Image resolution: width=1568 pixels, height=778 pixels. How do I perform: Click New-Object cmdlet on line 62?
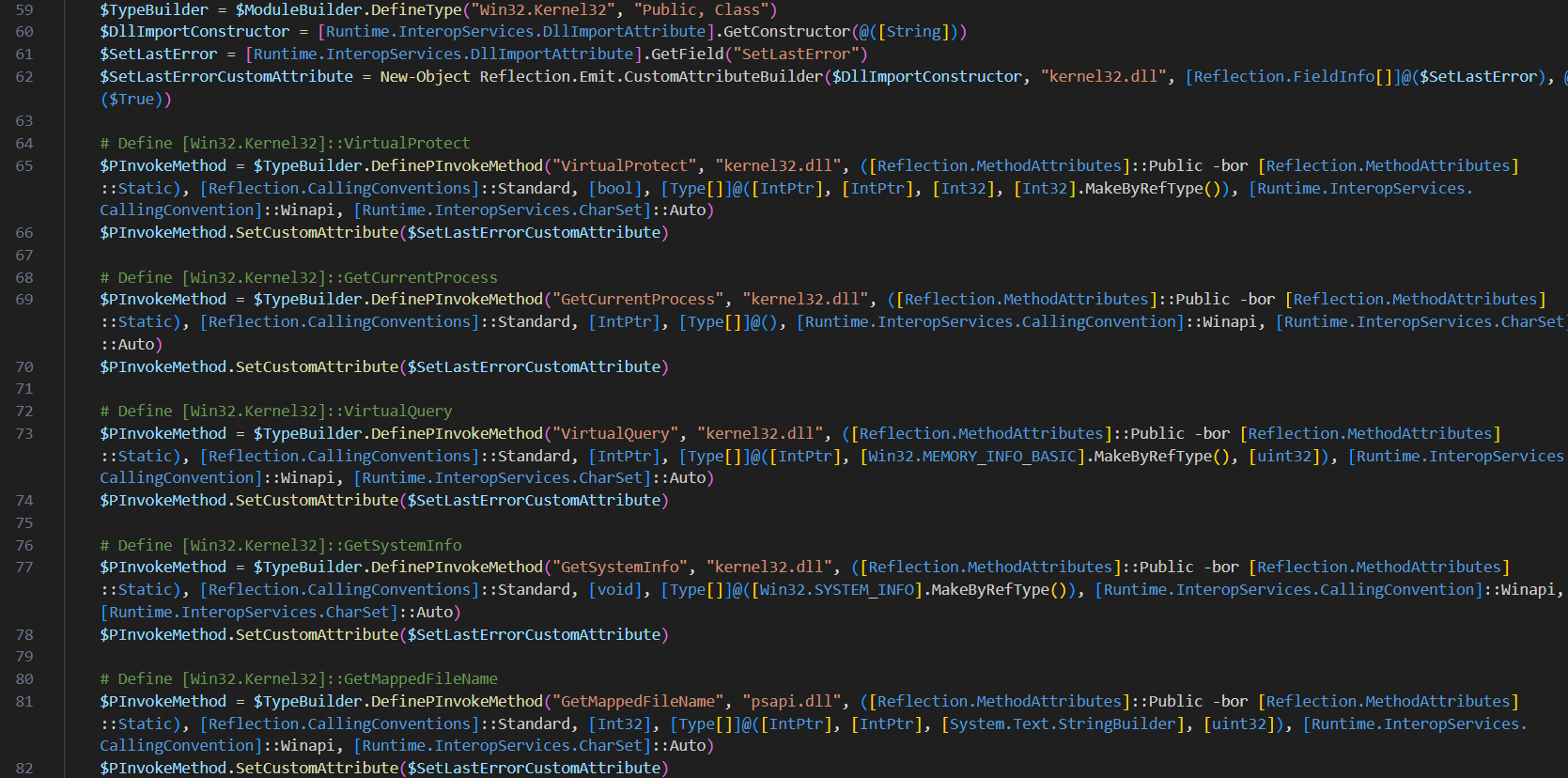[x=425, y=76]
